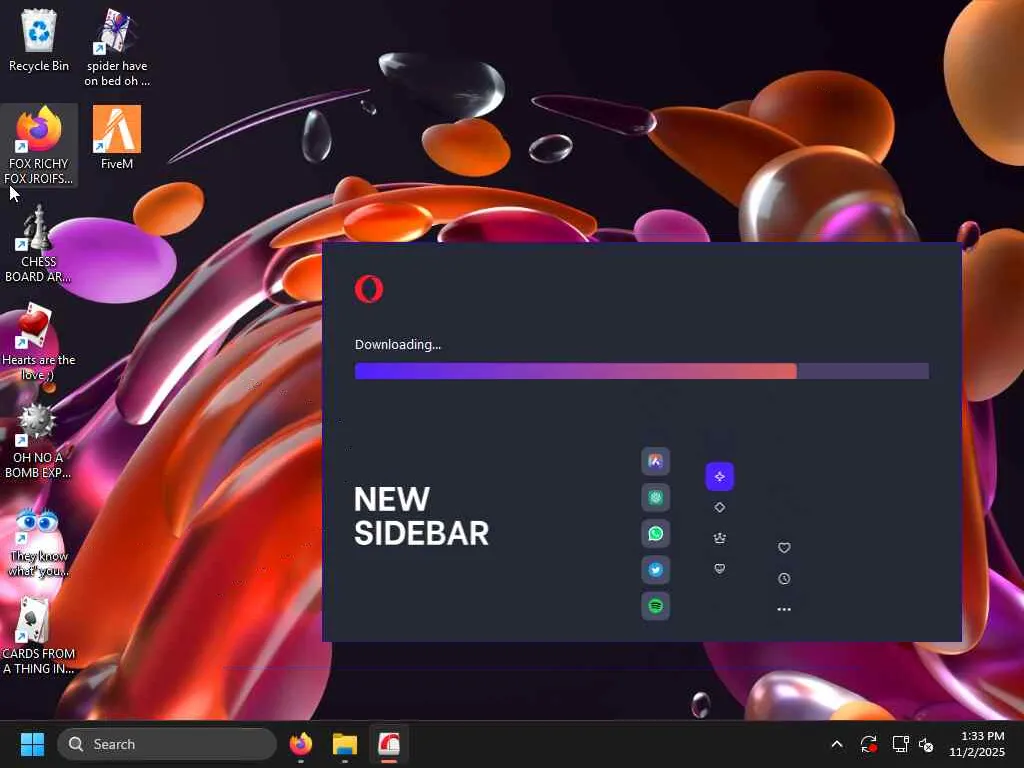The height and width of the screenshot is (768, 1024).
Task: Select the CHESS BOARD desktop shortcut
Action: click(38, 244)
